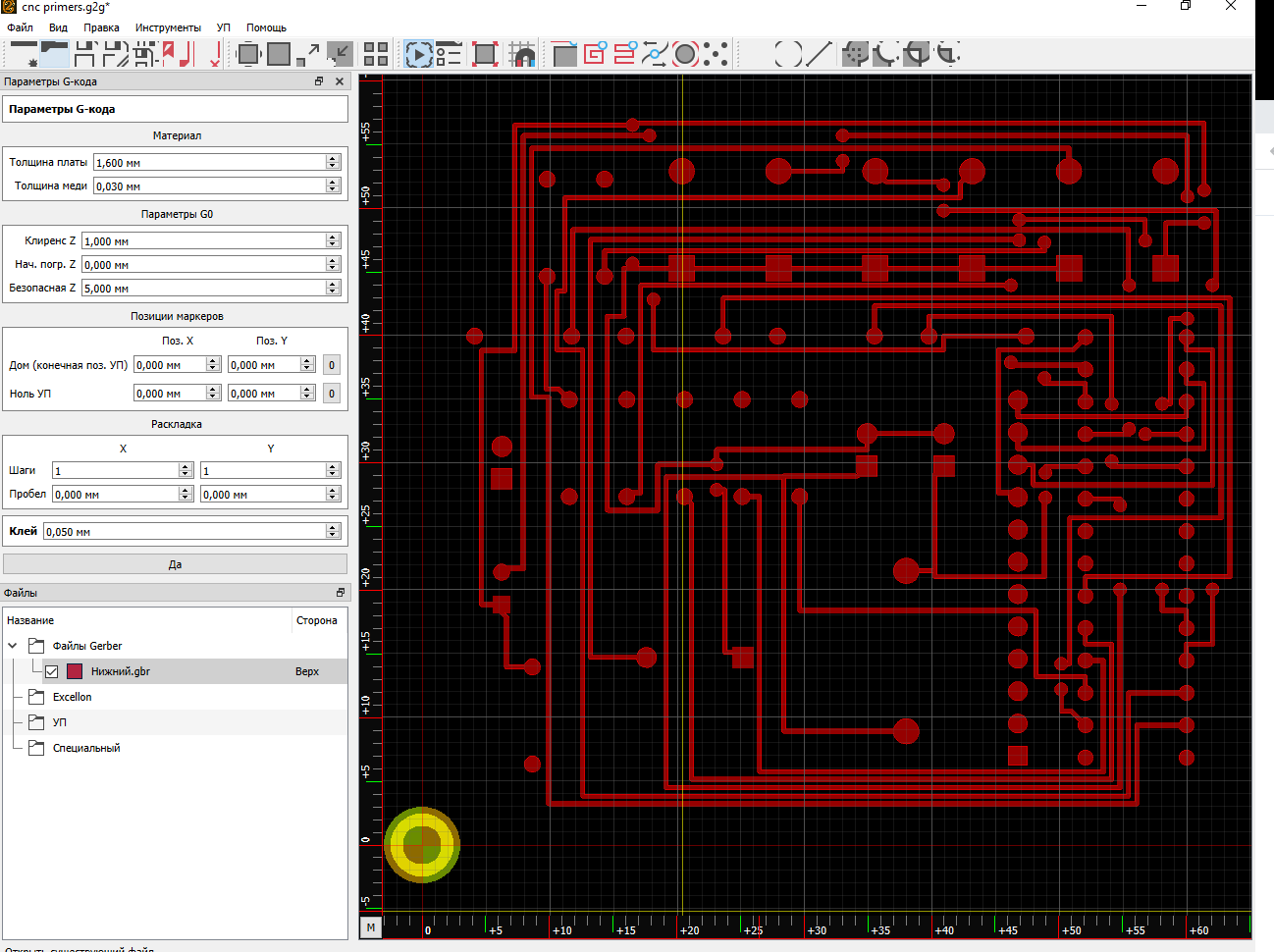Click the Шаги X input field
This screenshot has height=952, width=1274.
123,471
